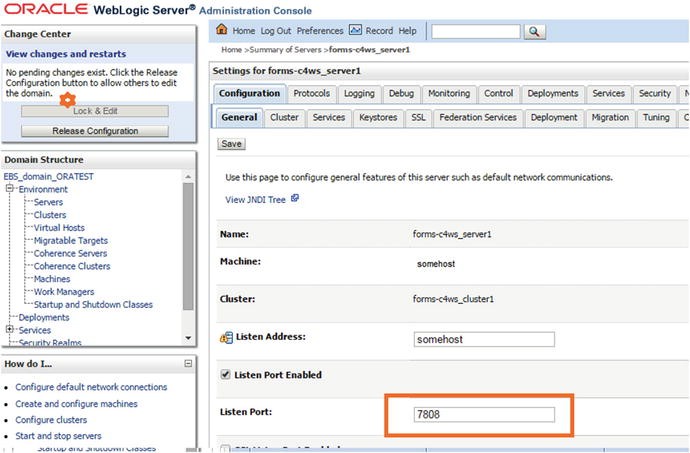This screenshot has height=453, width=690.
Task: Open the Logging tab
Action: [x=359, y=93]
